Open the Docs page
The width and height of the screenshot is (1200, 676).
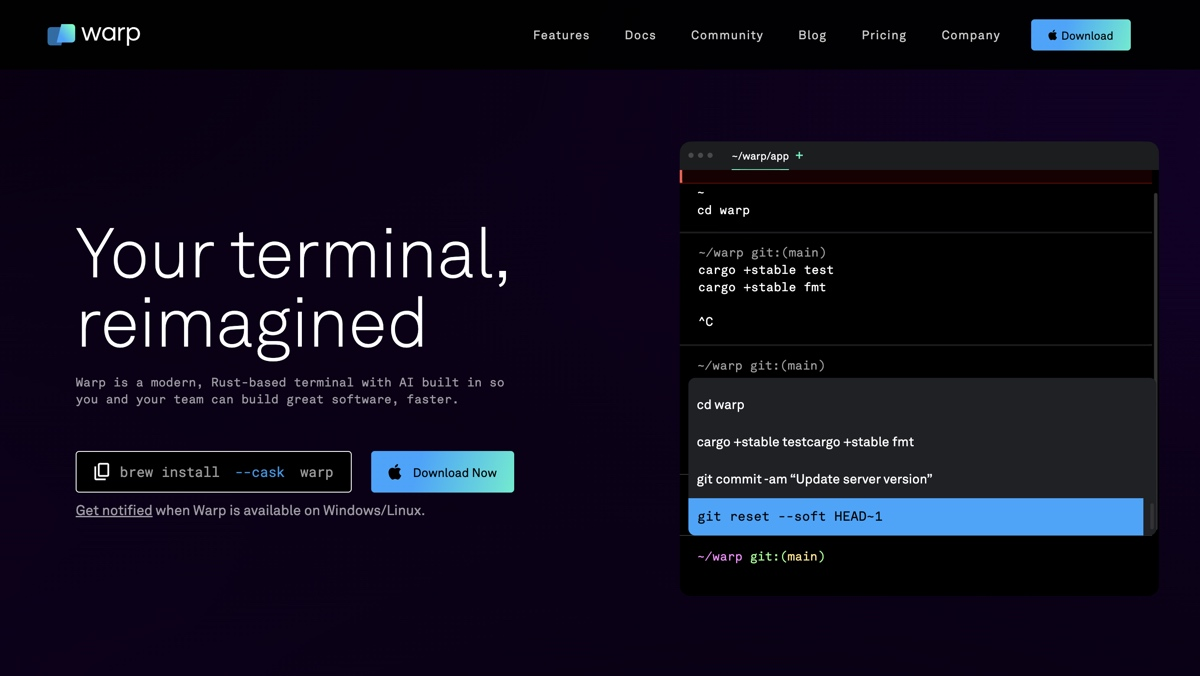tap(640, 35)
